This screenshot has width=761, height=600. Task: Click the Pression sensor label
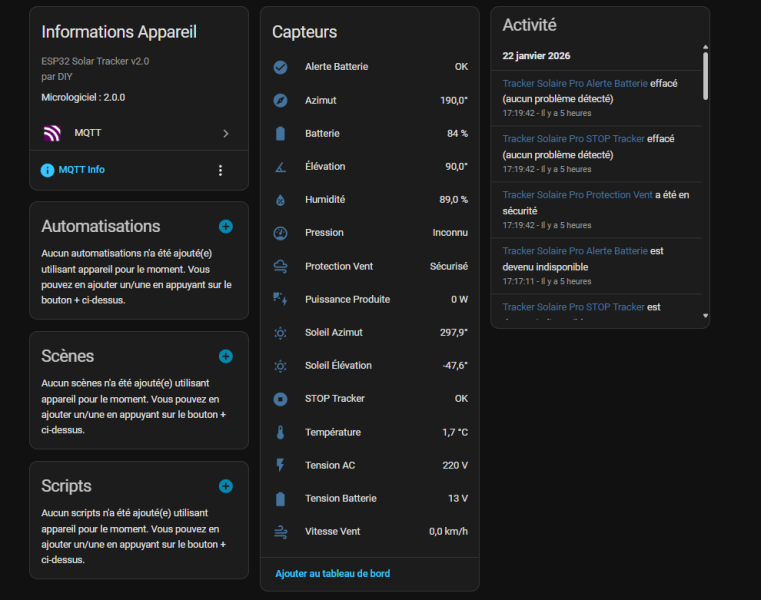point(324,233)
